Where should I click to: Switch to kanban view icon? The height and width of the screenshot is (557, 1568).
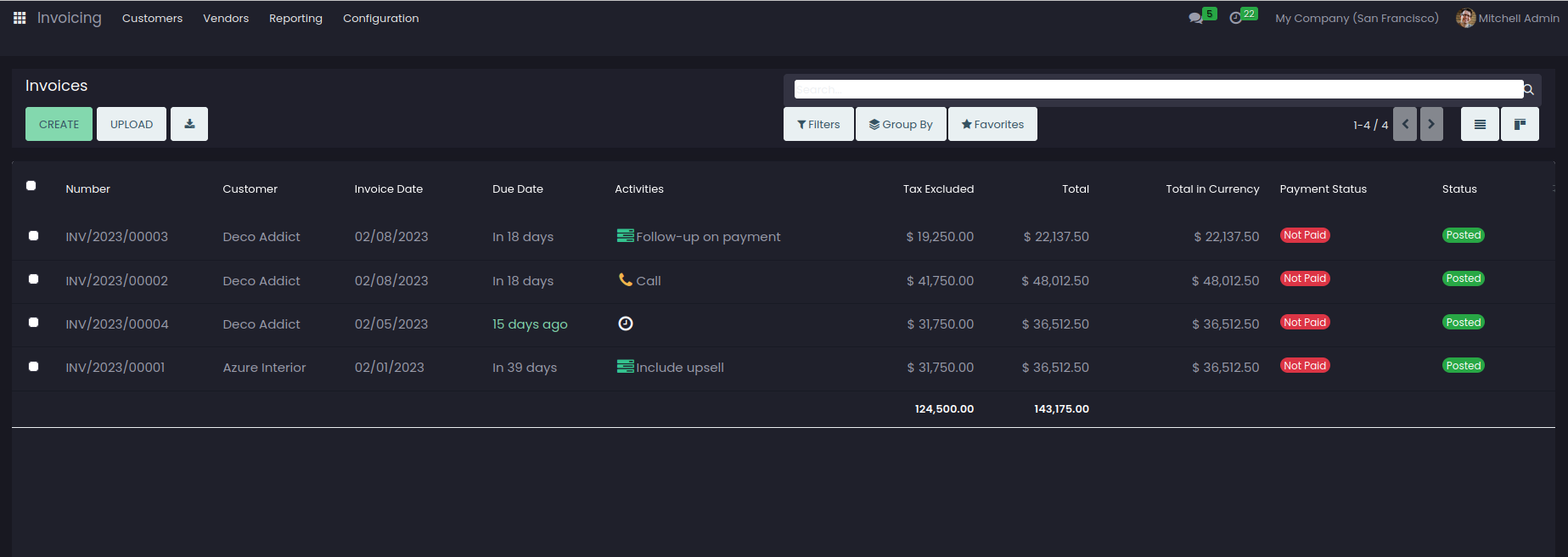(x=1520, y=124)
